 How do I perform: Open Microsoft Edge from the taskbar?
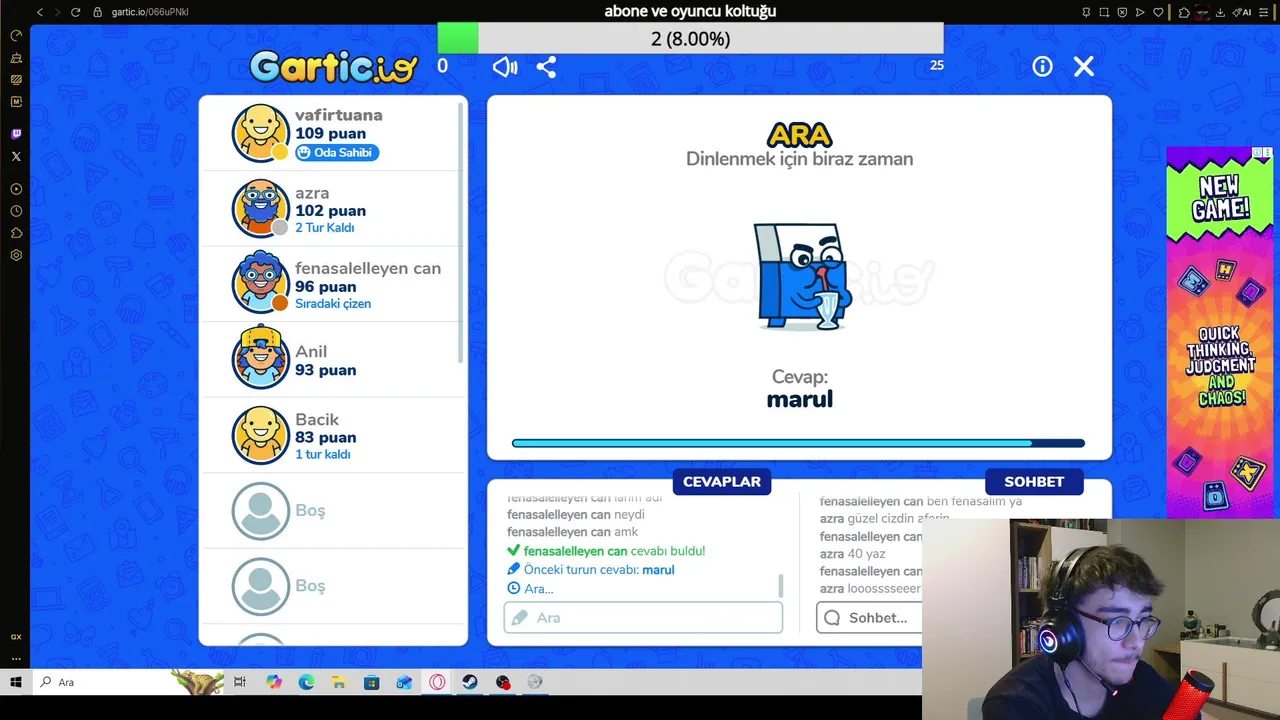pyautogui.click(x=306, y=682)
